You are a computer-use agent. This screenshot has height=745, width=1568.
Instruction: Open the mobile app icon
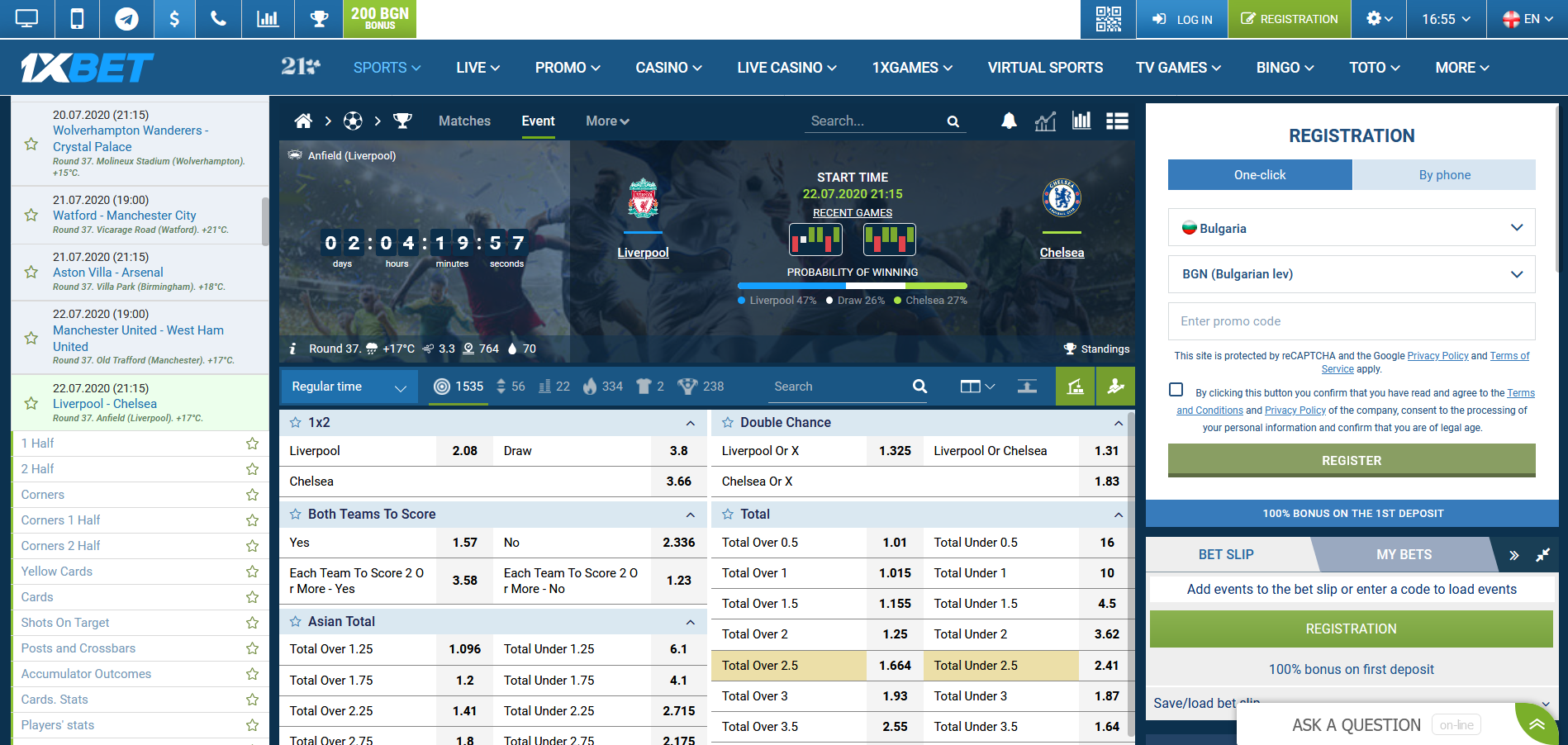pyautogui.click(x=77, y=18)
